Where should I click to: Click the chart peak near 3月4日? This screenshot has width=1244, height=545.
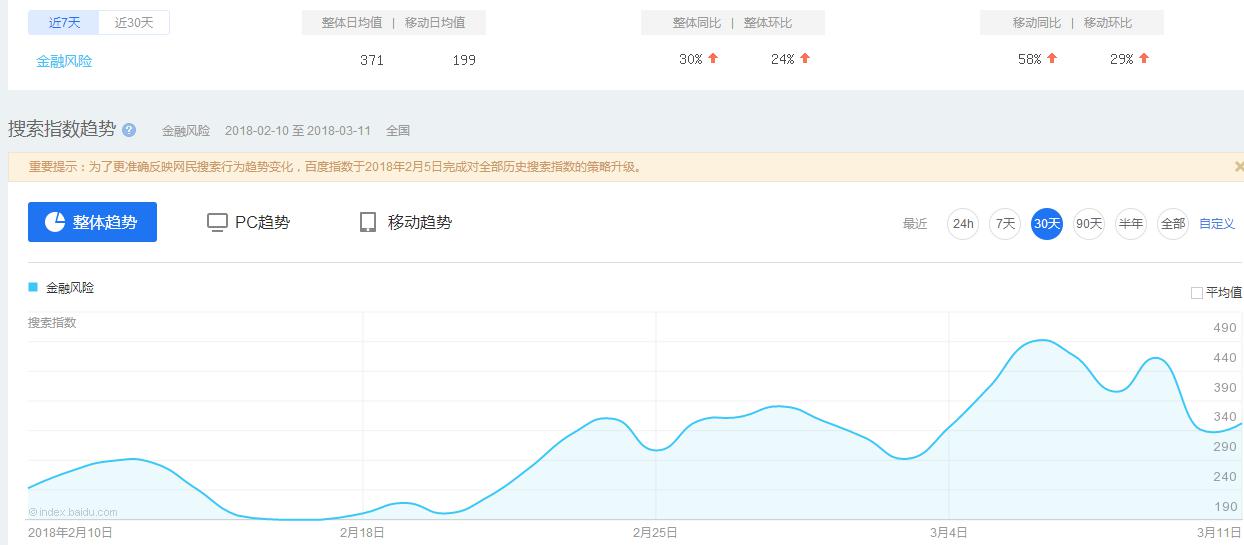(x=1042, y=340)
